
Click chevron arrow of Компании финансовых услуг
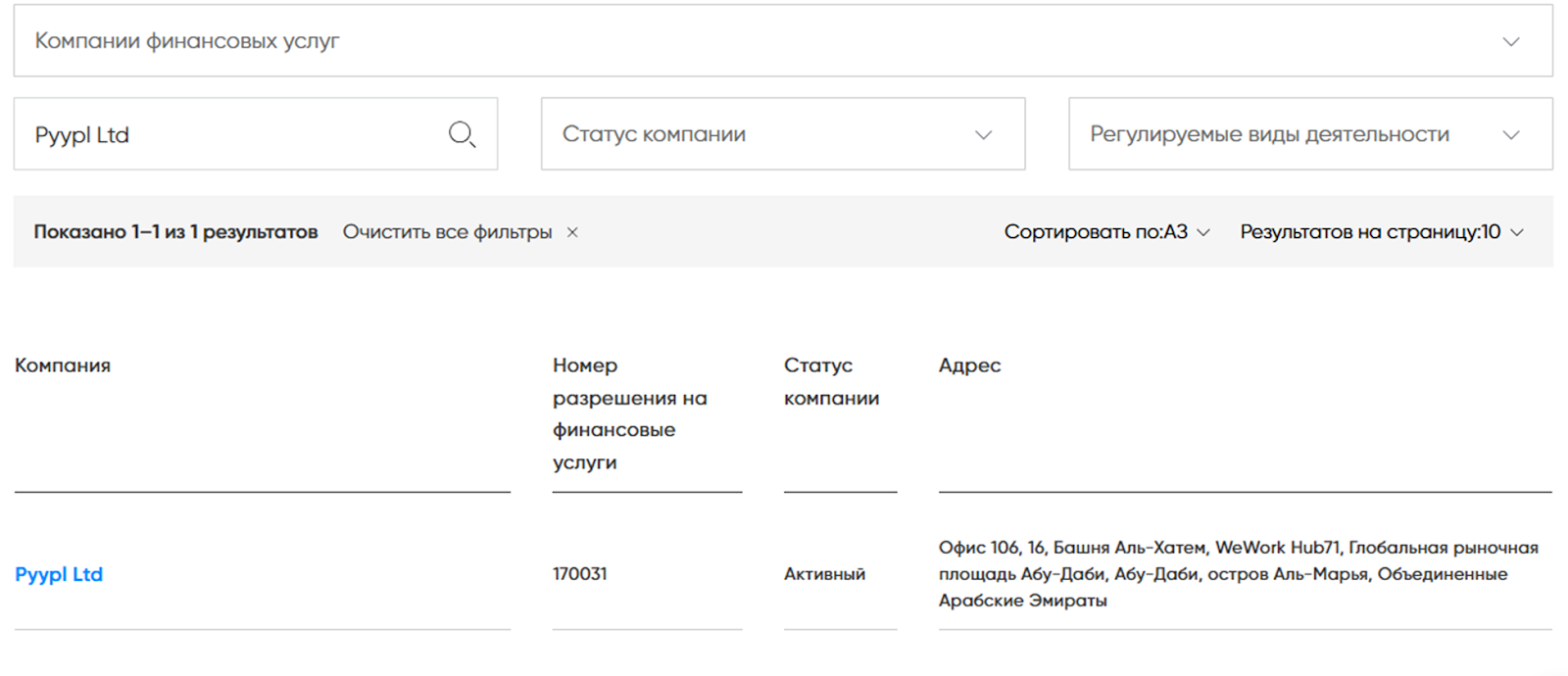tap(1511, 42)
